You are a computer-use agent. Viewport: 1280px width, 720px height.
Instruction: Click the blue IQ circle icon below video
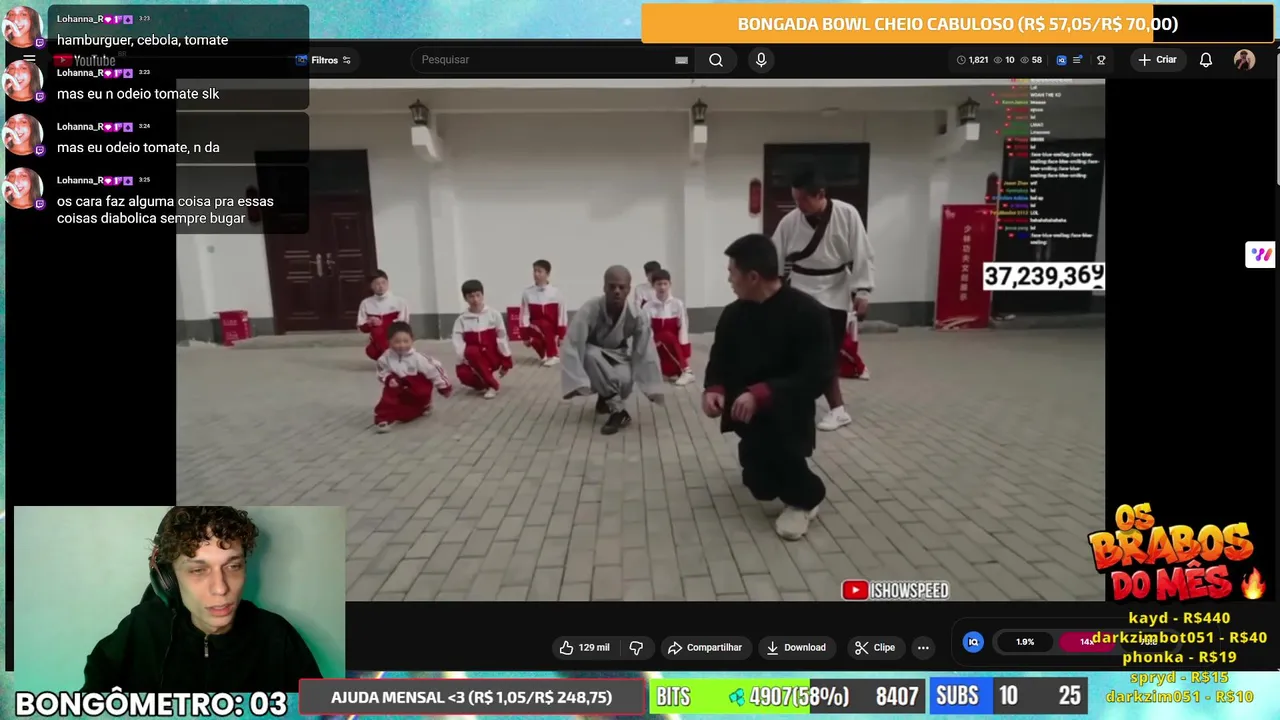tap(973, 642)
